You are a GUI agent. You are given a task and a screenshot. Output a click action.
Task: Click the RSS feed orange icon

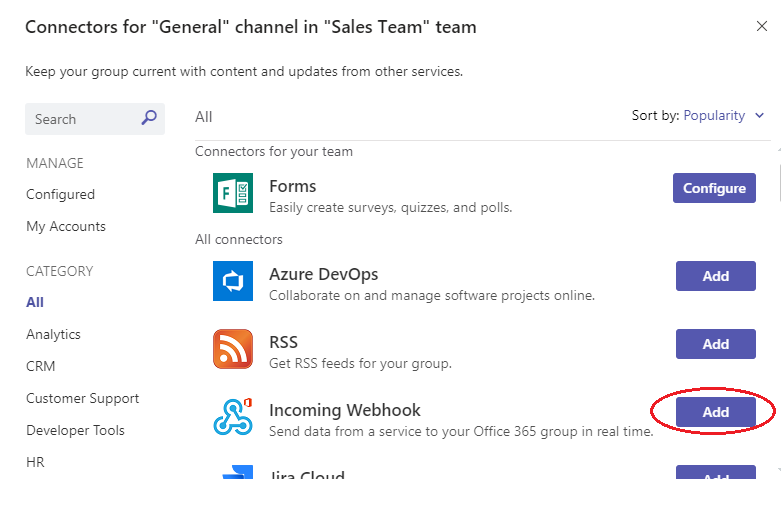(233, 349)
